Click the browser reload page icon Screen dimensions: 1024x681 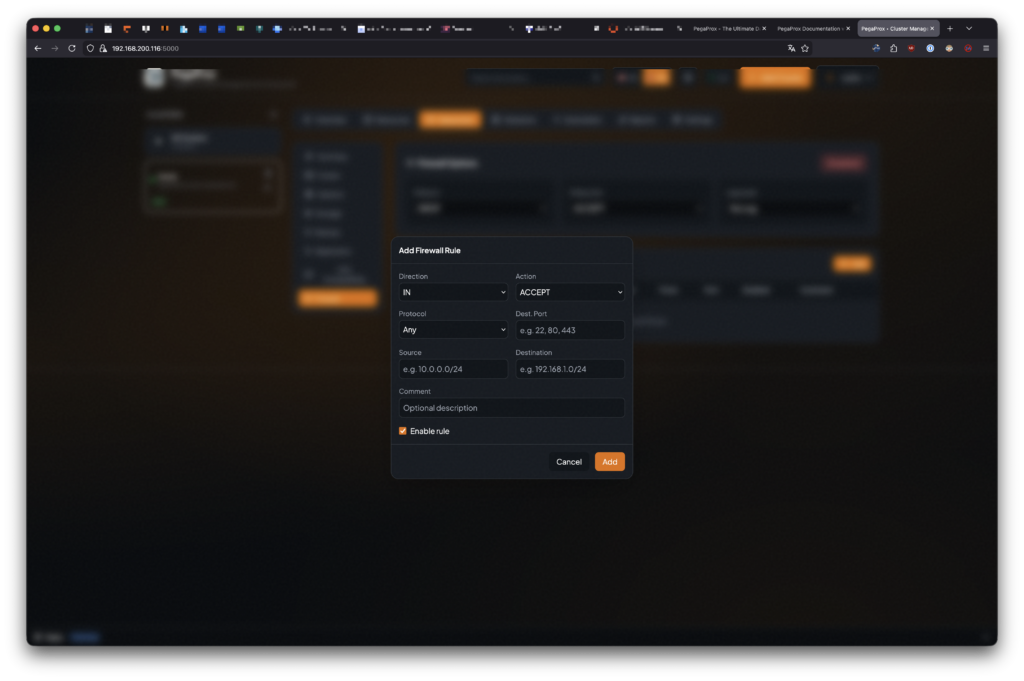point(72,48)
